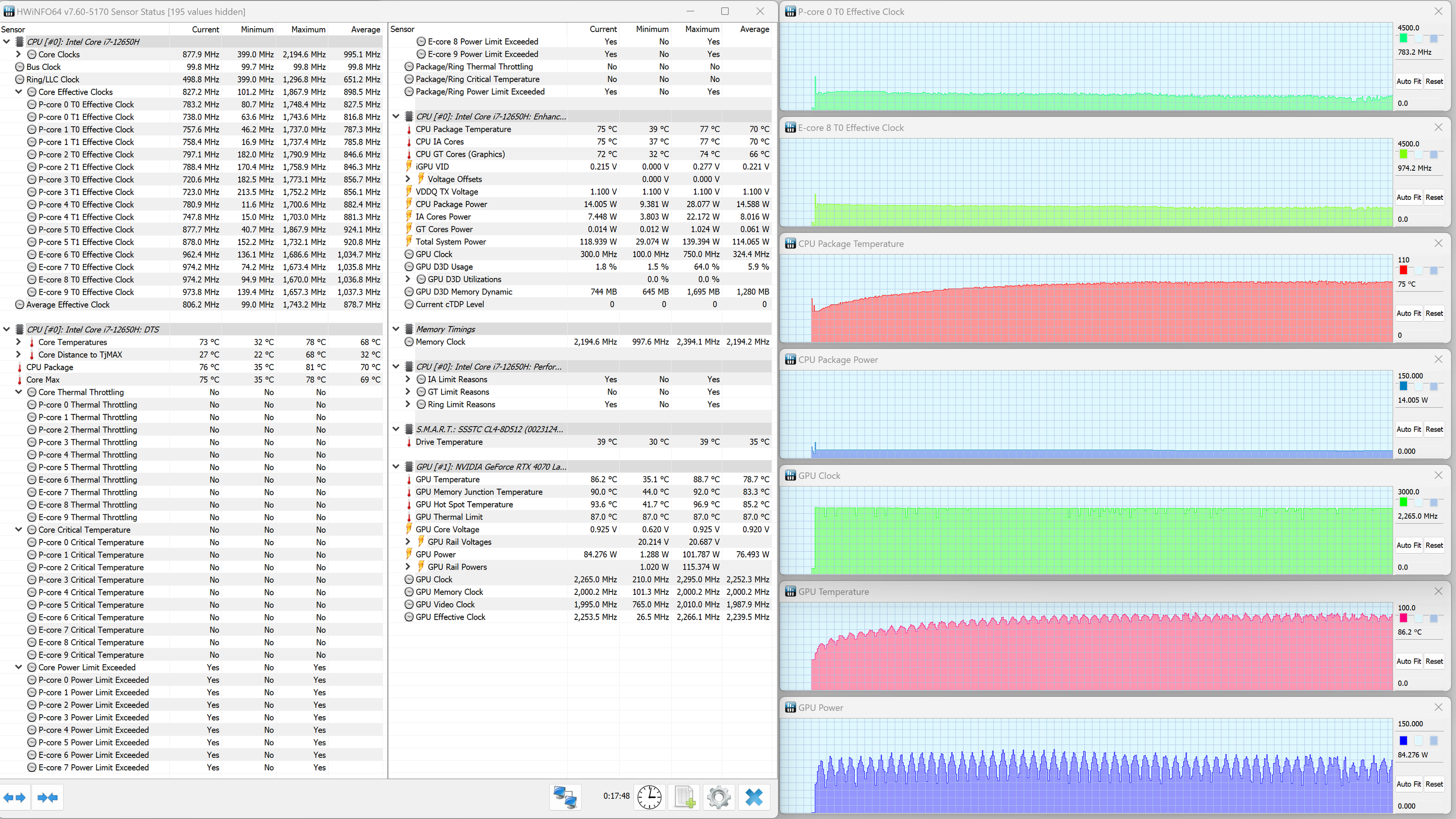The width and height of the screenshot is (1456, 819).
Task: Select the GPU Hot Spot Temperature row
Action: tap(464, 504)
